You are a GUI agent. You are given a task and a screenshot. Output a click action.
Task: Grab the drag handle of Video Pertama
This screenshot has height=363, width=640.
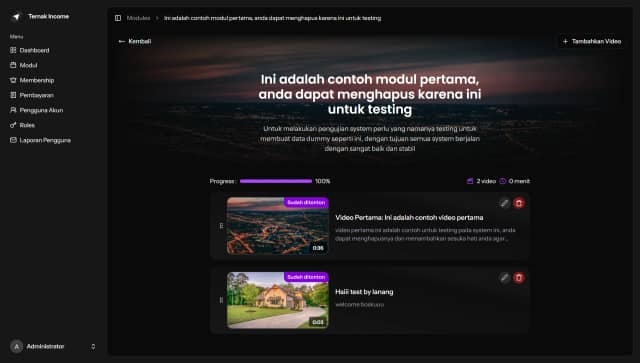coord(221,226)
